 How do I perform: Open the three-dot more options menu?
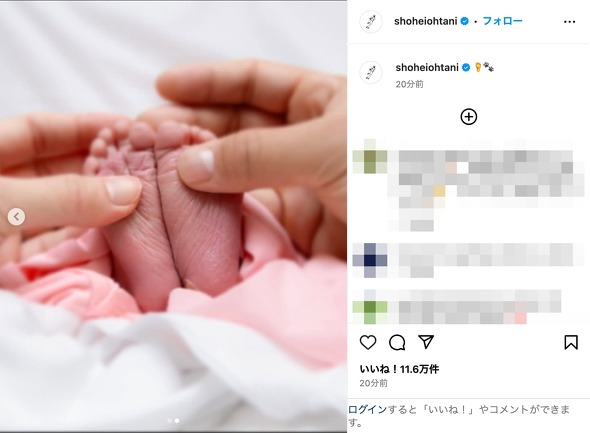click(x=569, y=22)
